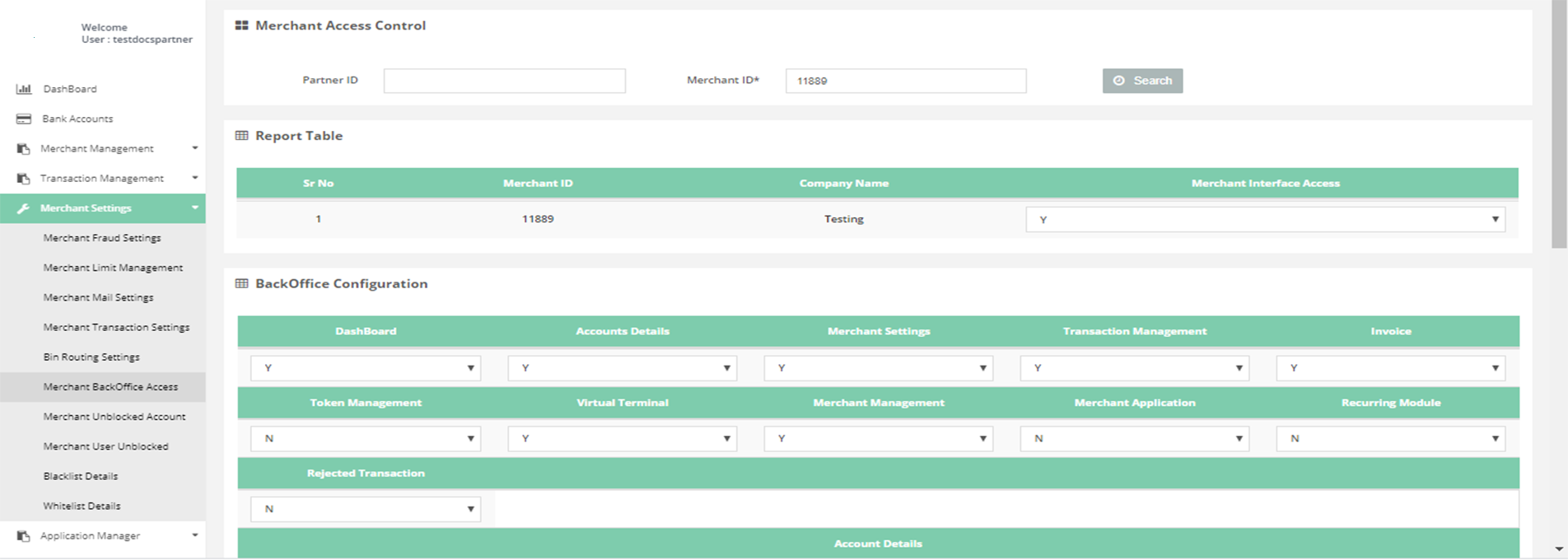This screenshot has height=560, width=1568.
Task: Open the Virtual Terminal dropdown
Action: tap(622, 439)
